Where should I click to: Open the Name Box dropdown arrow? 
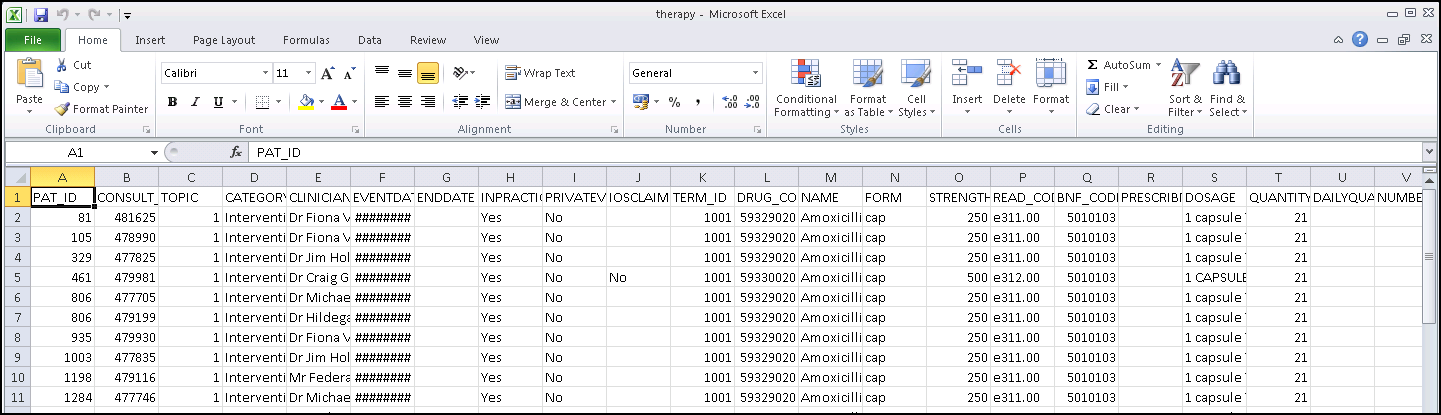154,152
